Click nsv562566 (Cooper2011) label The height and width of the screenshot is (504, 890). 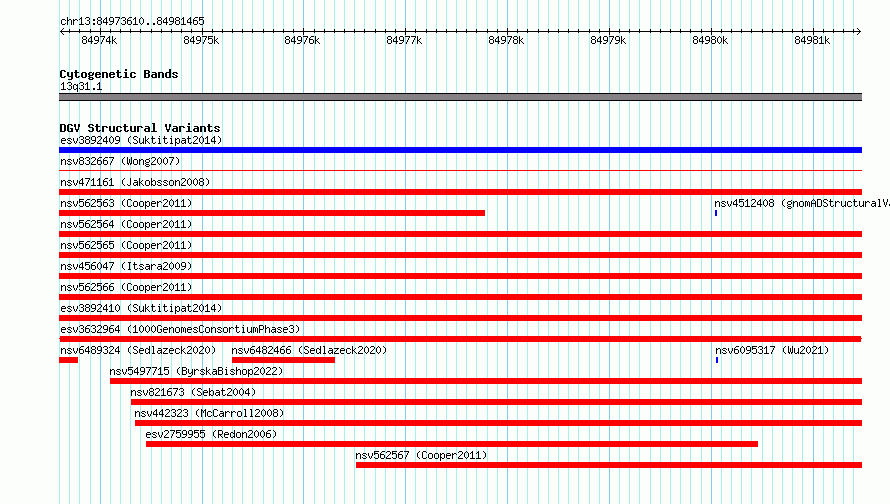point(126,287)
